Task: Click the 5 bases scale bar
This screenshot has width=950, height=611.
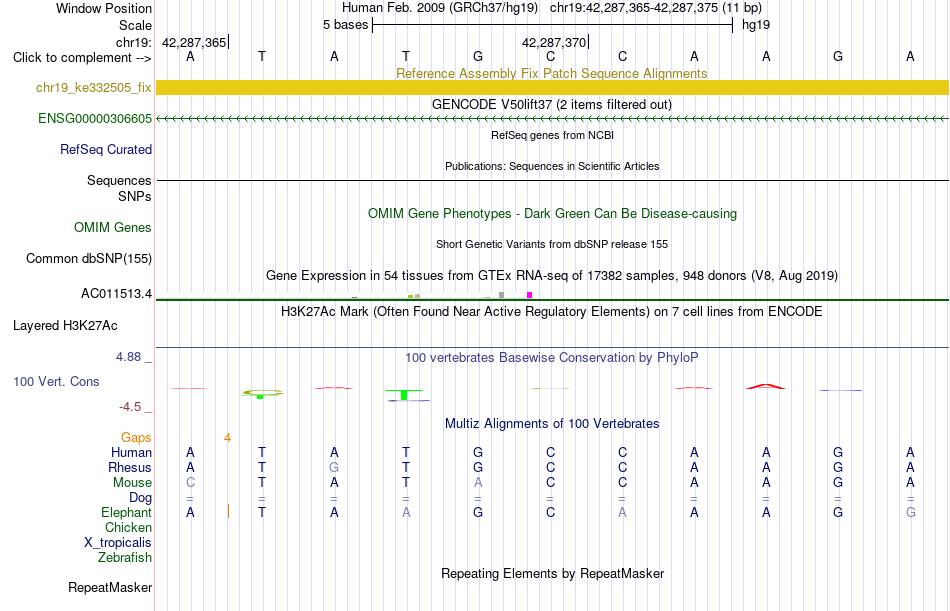Action: (552, 25)
